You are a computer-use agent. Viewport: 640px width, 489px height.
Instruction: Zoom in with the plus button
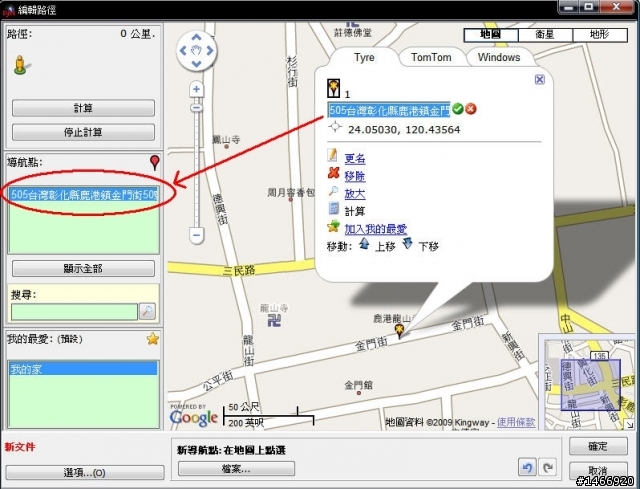coord(196,89)
